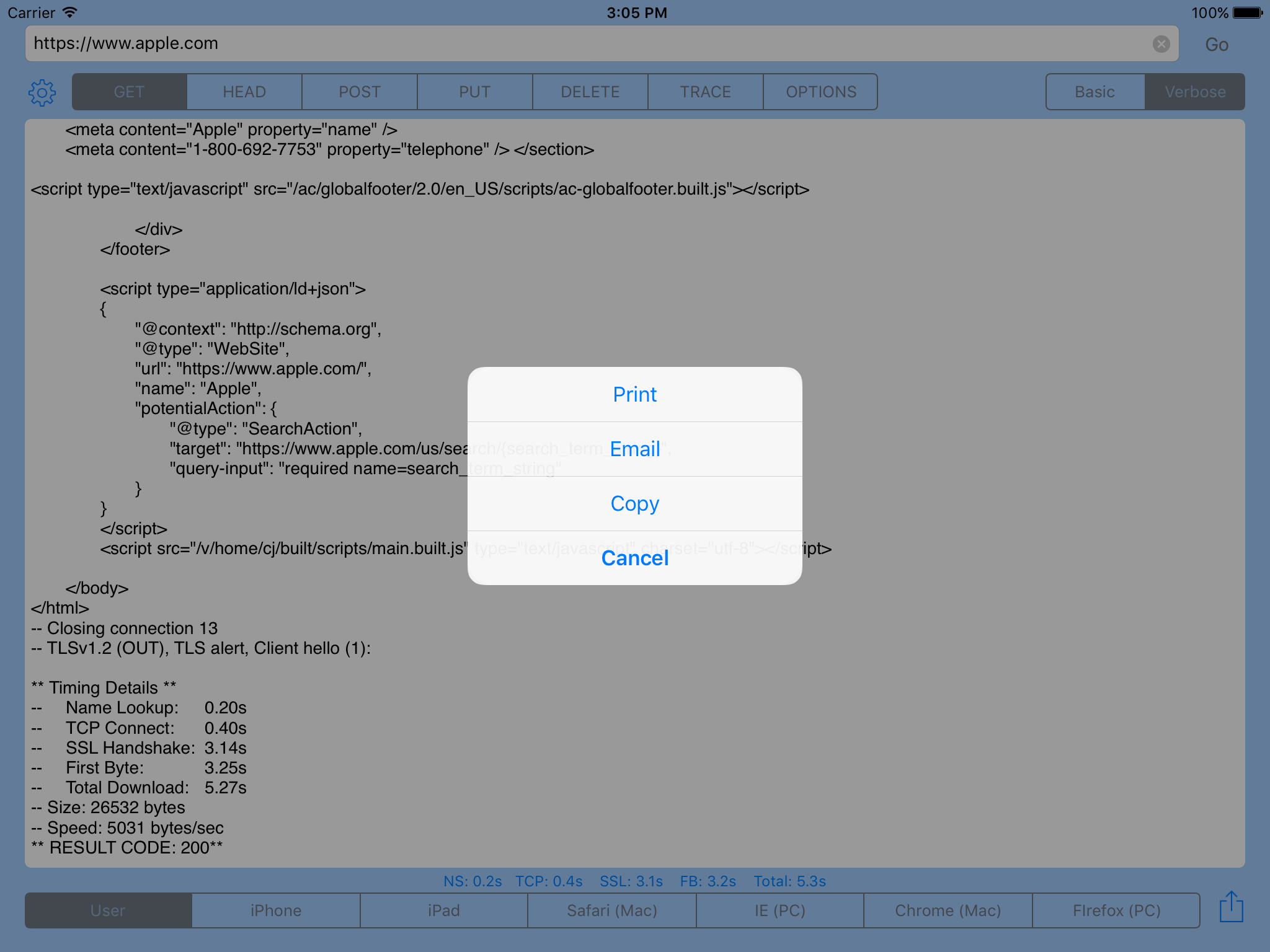The height and width of the screenshot is (952, 1270).
Task: Tap the clock showing 3:05 PM
Action: [637, 12]
